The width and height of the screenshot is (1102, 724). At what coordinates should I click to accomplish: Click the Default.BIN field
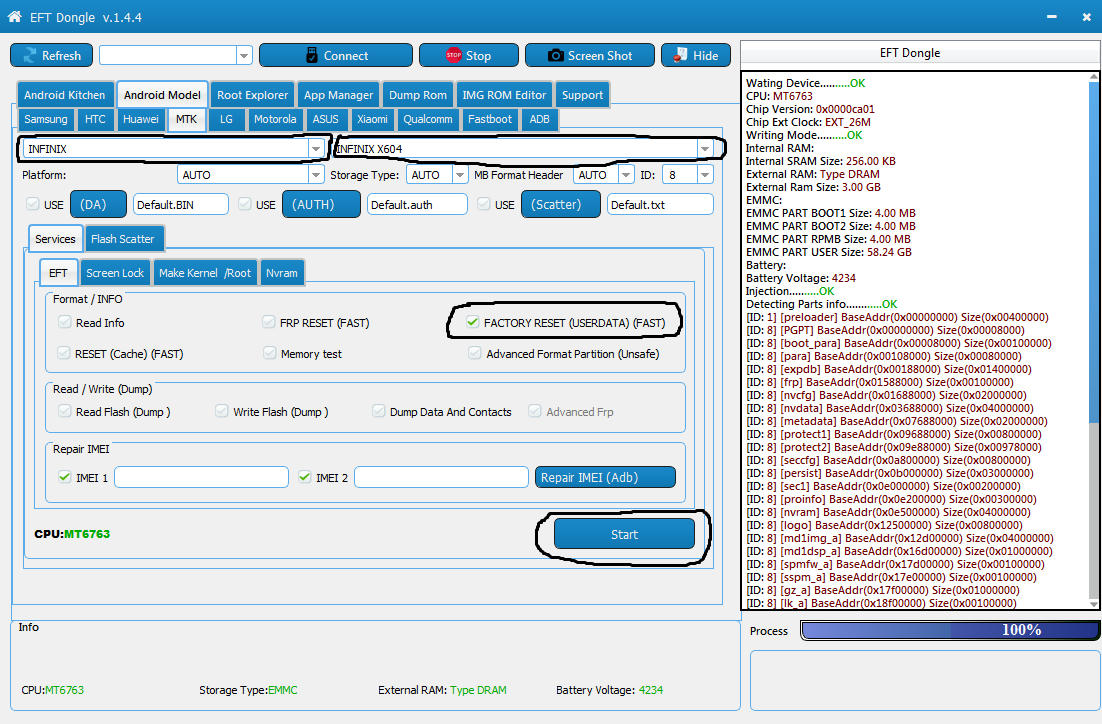pos(181,205)
